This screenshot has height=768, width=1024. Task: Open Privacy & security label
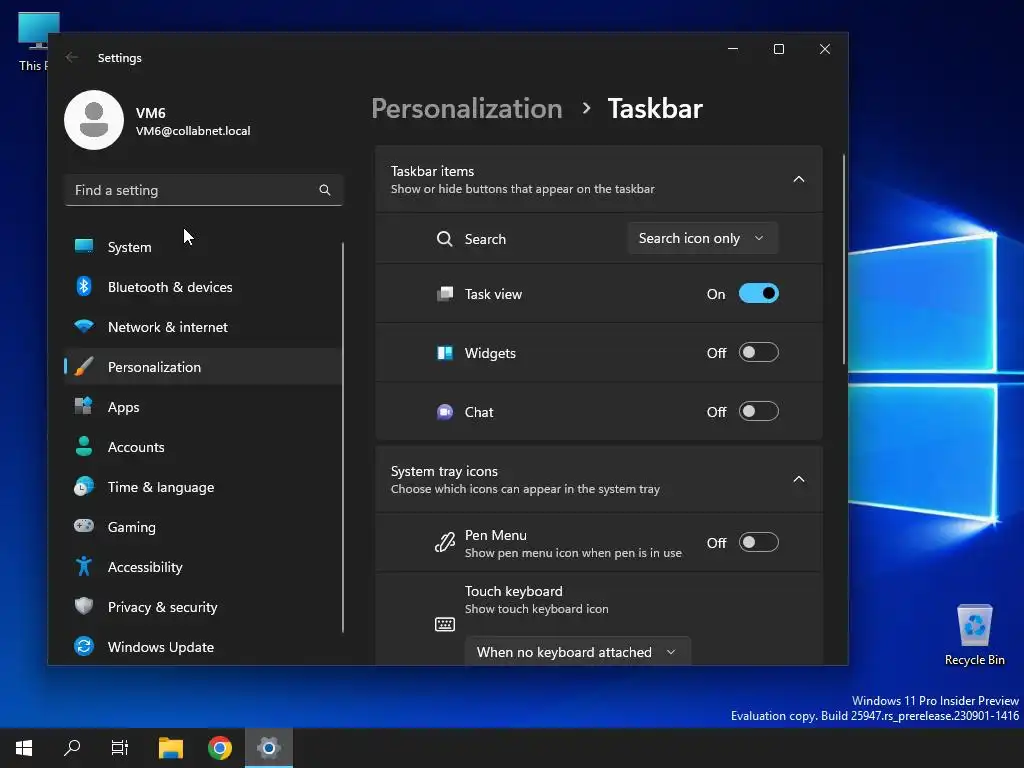[x=162, y=607]
